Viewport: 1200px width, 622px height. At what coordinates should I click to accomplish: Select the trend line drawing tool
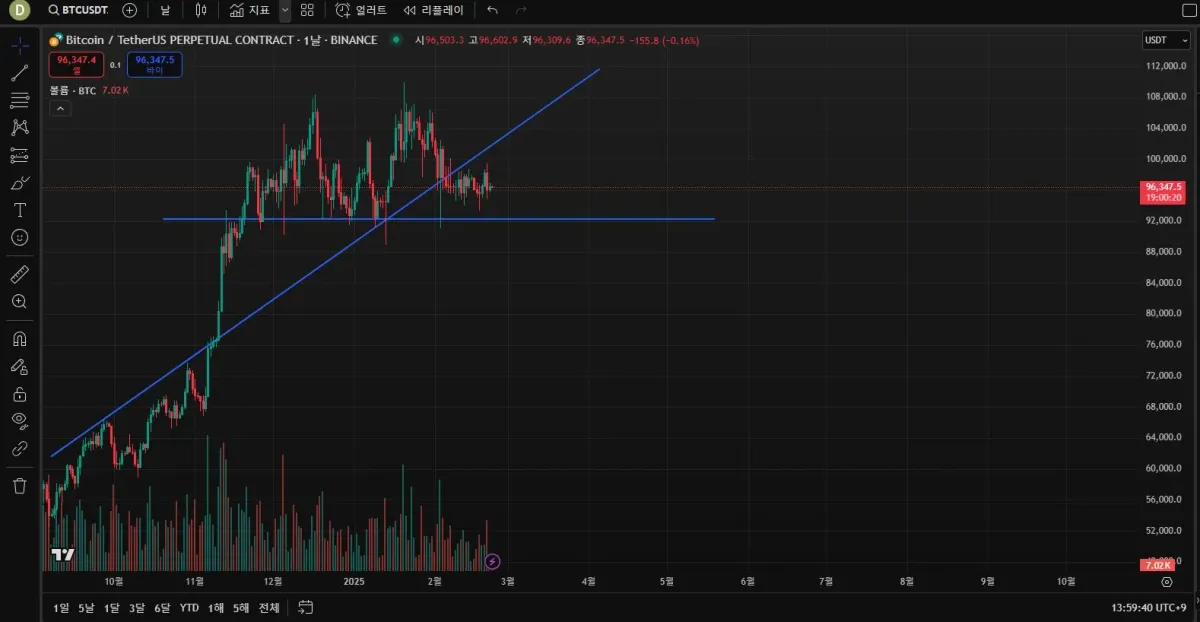[x=19, y=73]
